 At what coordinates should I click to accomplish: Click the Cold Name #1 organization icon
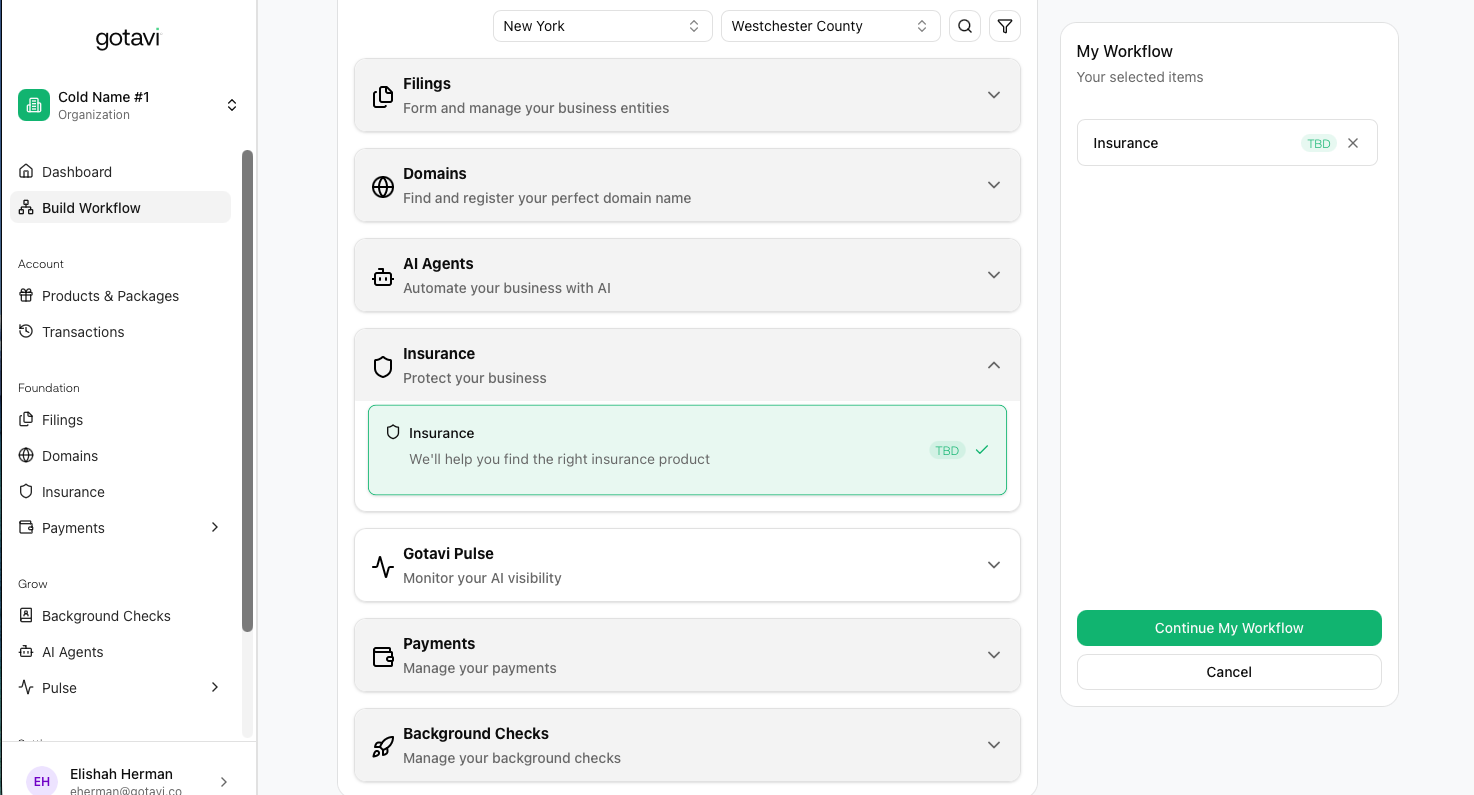point(34,105)
